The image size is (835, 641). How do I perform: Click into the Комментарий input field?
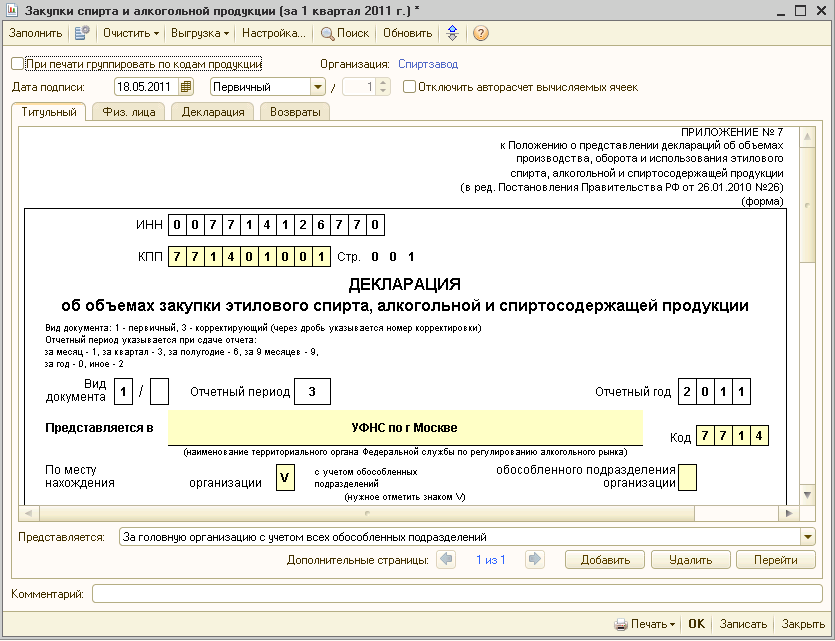(457, 594)
